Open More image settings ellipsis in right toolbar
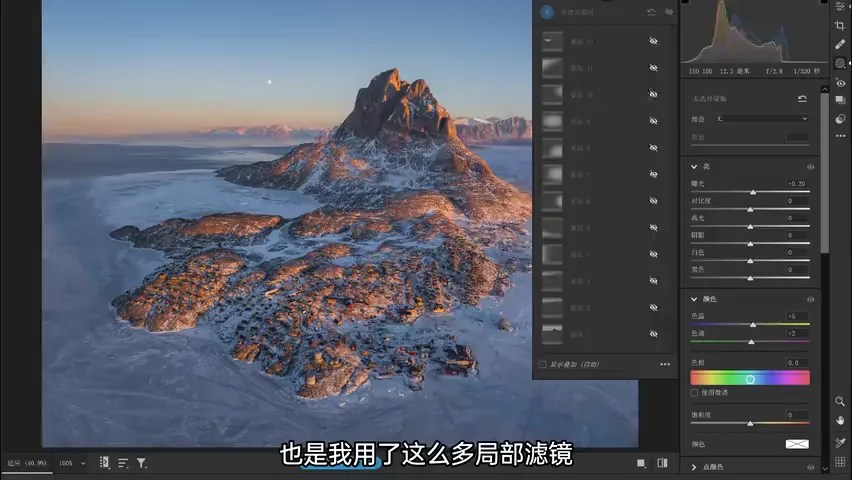This screenshot has height=480, width=852. click(840, 136)
